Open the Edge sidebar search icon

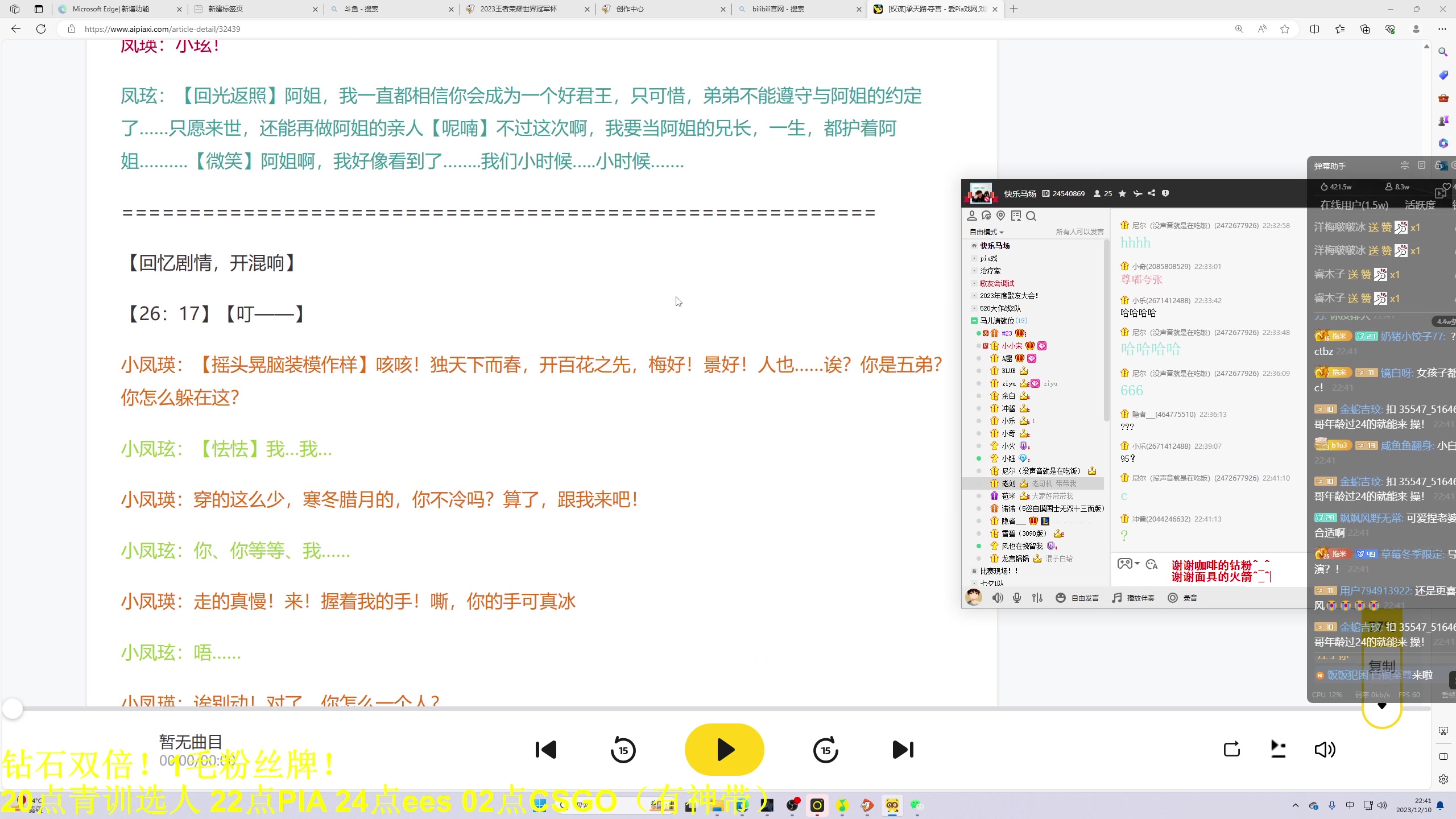pyautogui.click(x=1443, y=52)
